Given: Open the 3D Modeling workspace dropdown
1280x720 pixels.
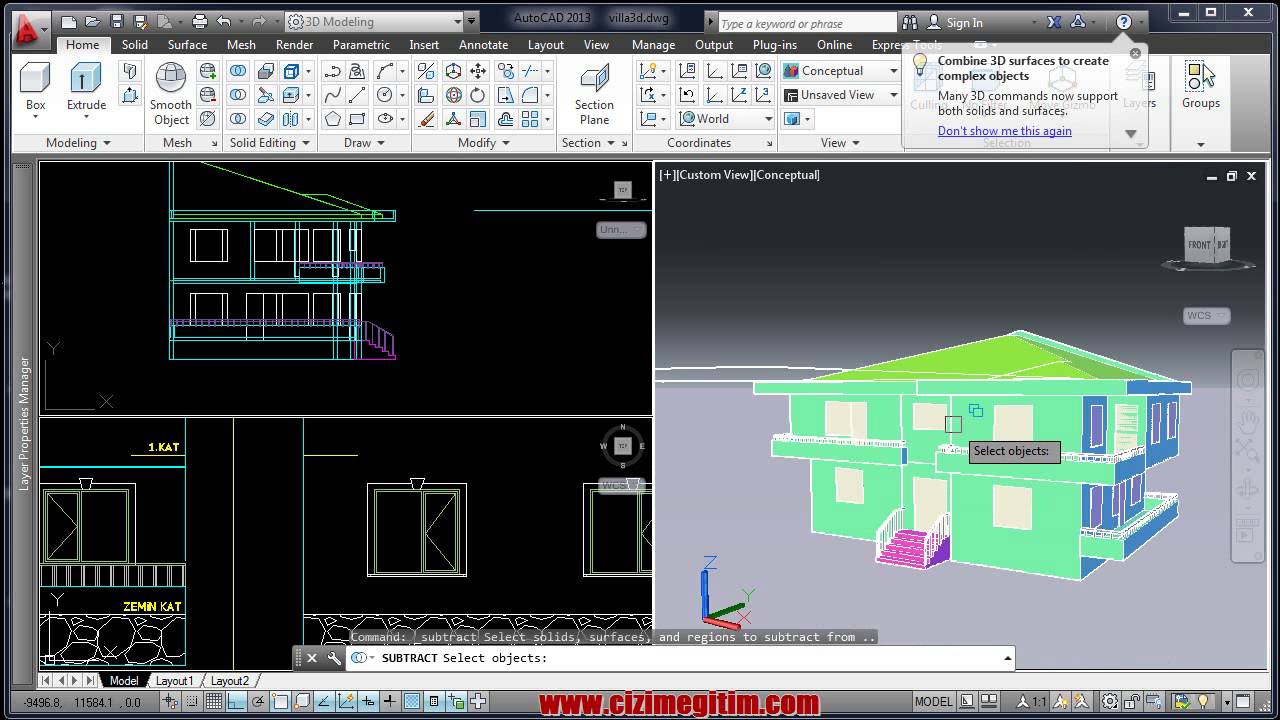Looking at the screenshot, I should click(374, 22).
